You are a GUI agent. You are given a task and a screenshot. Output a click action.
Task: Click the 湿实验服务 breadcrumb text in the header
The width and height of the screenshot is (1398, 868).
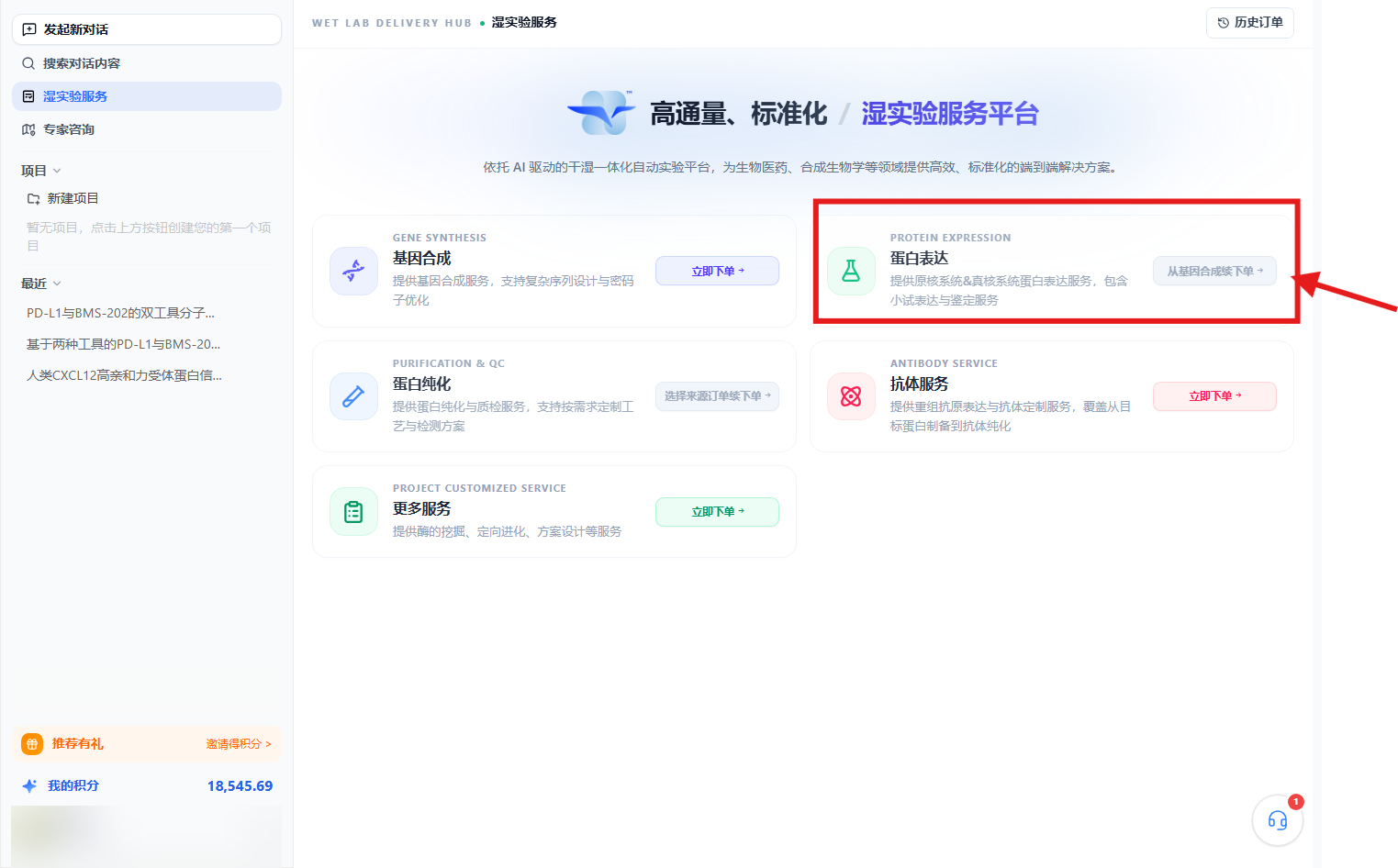tap(524, 22)
